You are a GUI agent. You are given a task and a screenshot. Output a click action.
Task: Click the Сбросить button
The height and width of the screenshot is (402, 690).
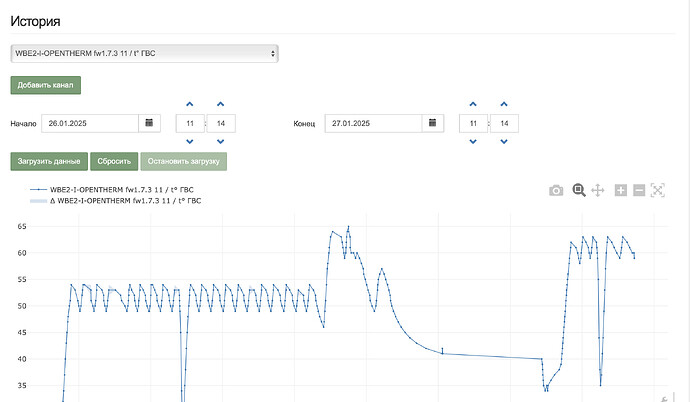[114, 161]
